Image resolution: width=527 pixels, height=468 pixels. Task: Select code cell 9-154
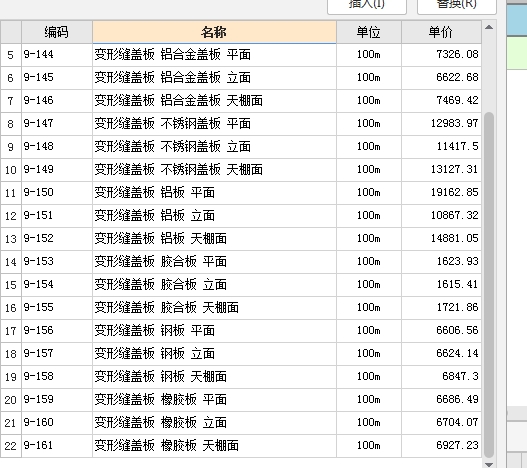[57, 285]
